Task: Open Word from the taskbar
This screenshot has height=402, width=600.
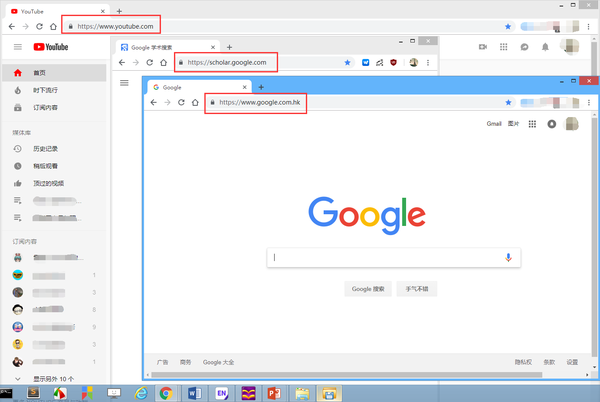Action: (x=194, y=393)
